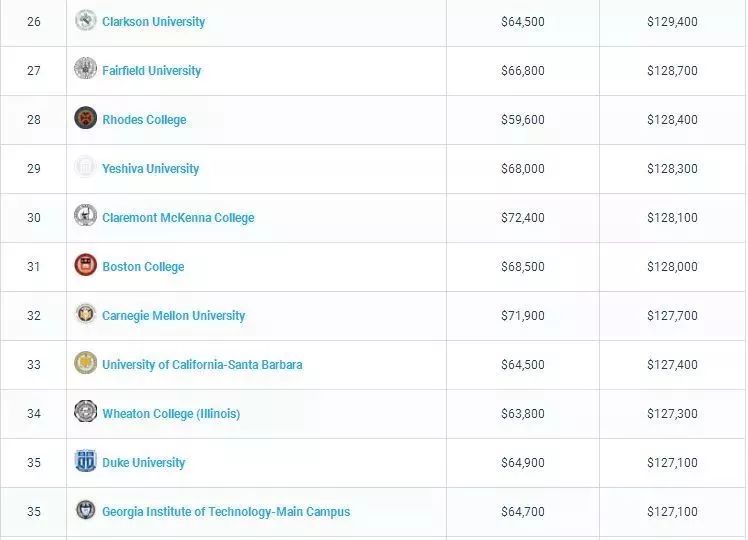Click the Claremont McKenna College seal icon
Viewport: 748px width, 540px height.
coord(85,216)
